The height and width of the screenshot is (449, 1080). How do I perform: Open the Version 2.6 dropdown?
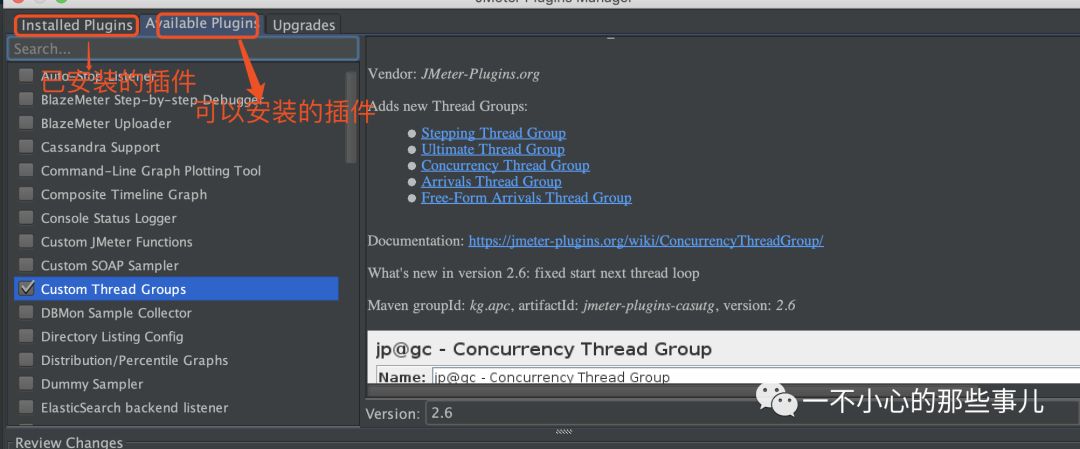(751, 414)
